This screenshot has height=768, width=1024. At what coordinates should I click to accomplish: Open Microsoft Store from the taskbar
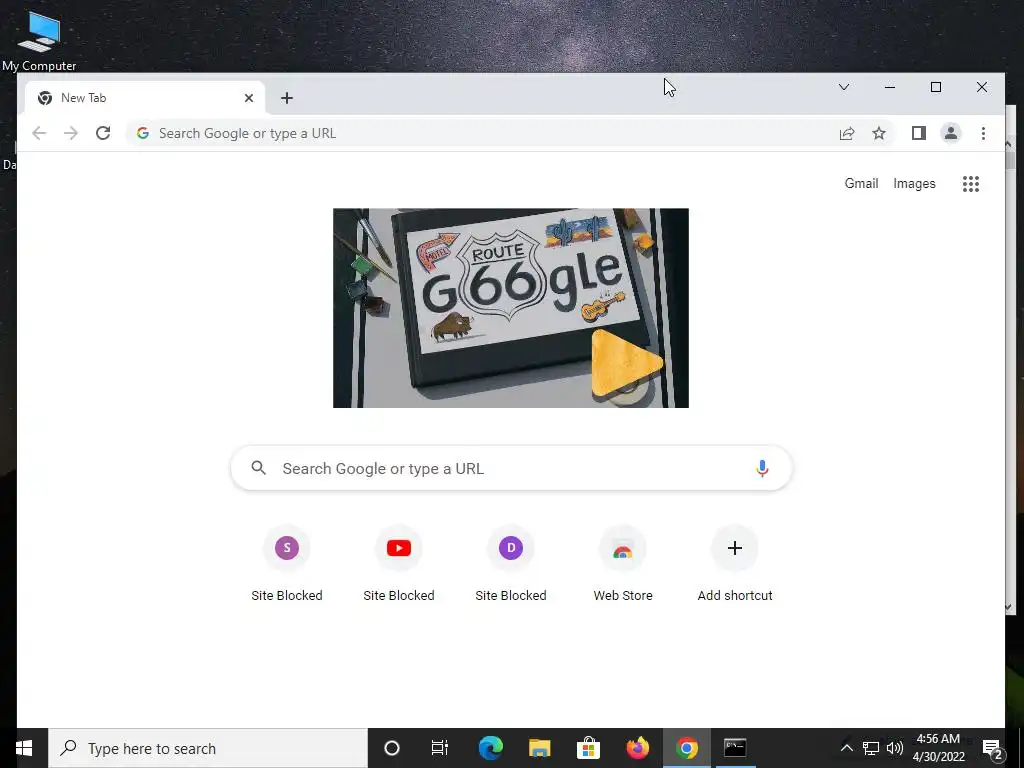(588, 748)
